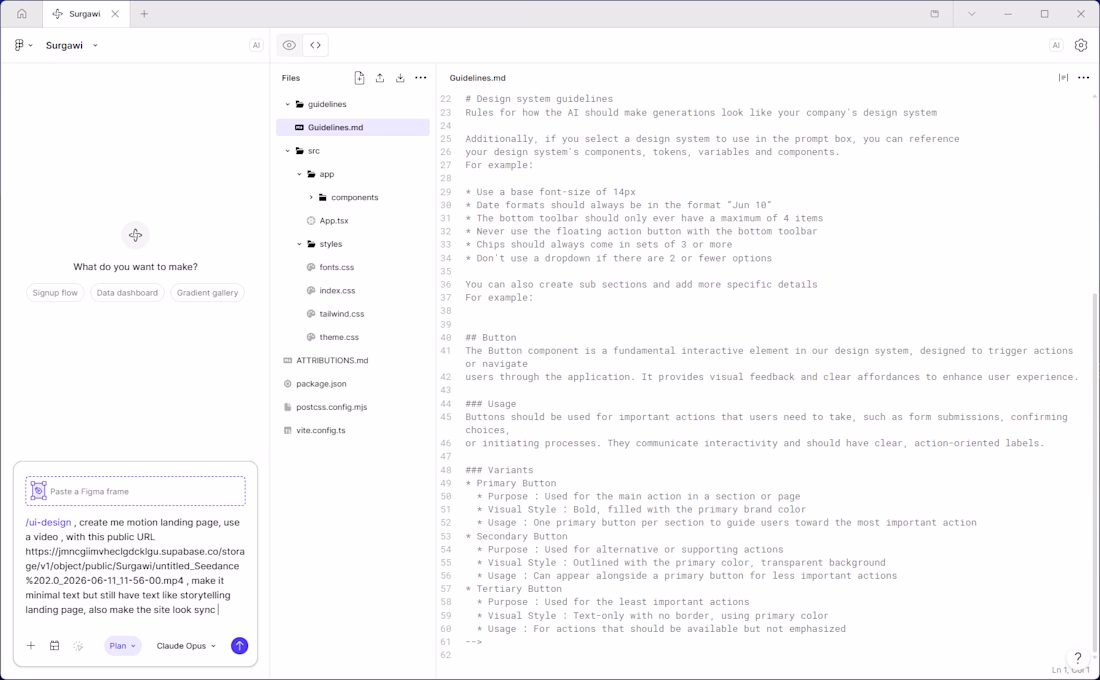Select Guidelines.md in file tree
The width and height of the screenshot is (1100, 680).
point(352,127)
